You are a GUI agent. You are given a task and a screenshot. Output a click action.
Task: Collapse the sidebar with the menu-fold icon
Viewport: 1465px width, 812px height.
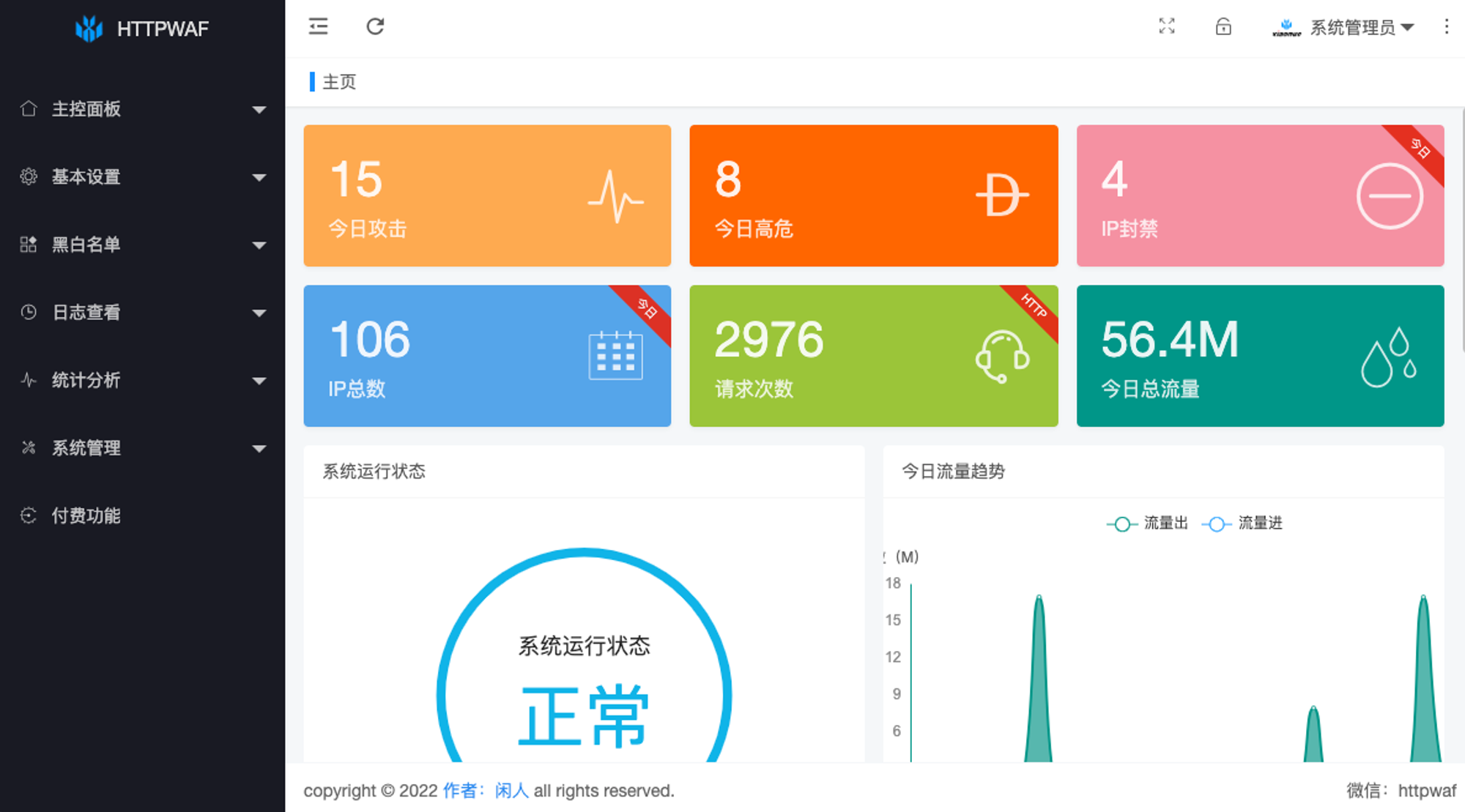(x=318, y=27)
